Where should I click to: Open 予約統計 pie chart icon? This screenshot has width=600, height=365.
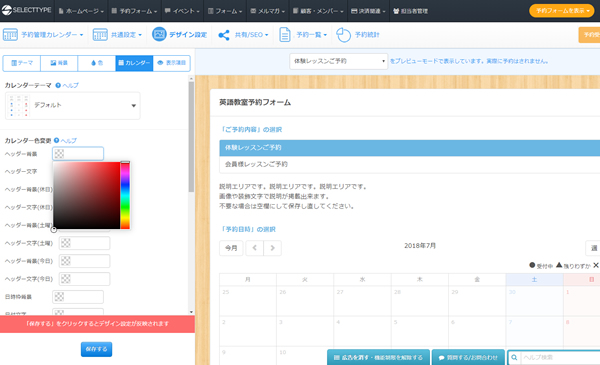tap(343, 35)
